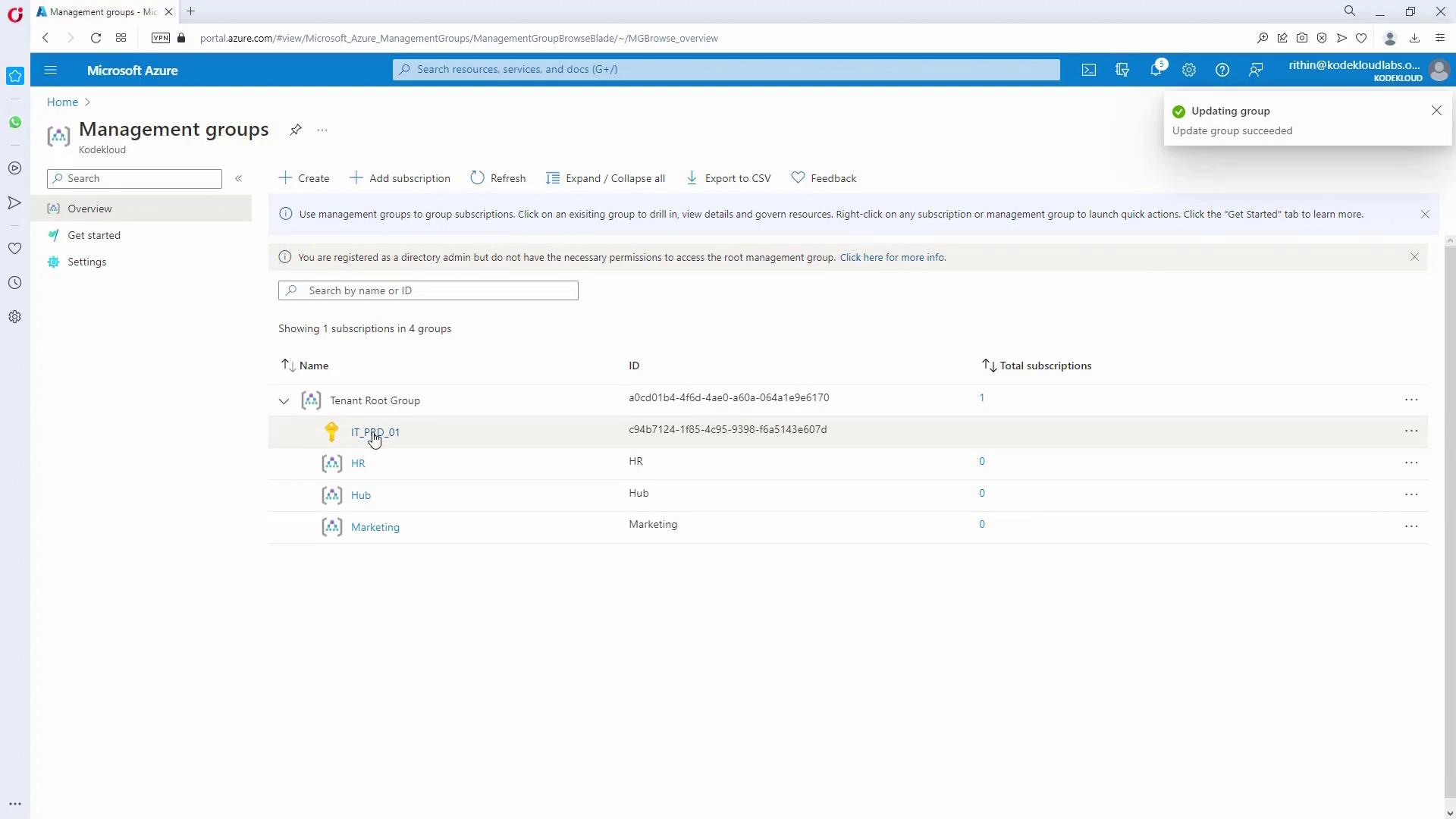The width and height of the screenshot is (1456, 819).
Task: Collapse the Tenant Root Group row
Action: click(x=284, y=401)
